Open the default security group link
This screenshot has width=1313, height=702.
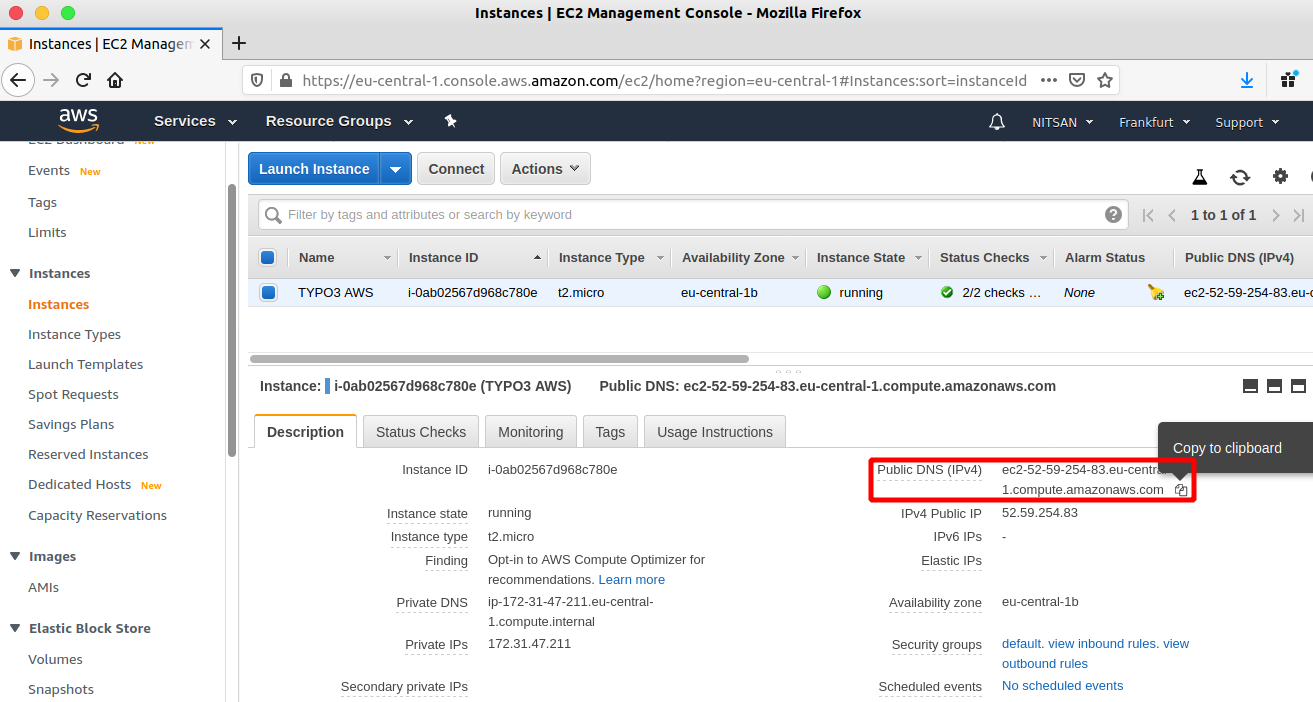tap(1021, 644)
